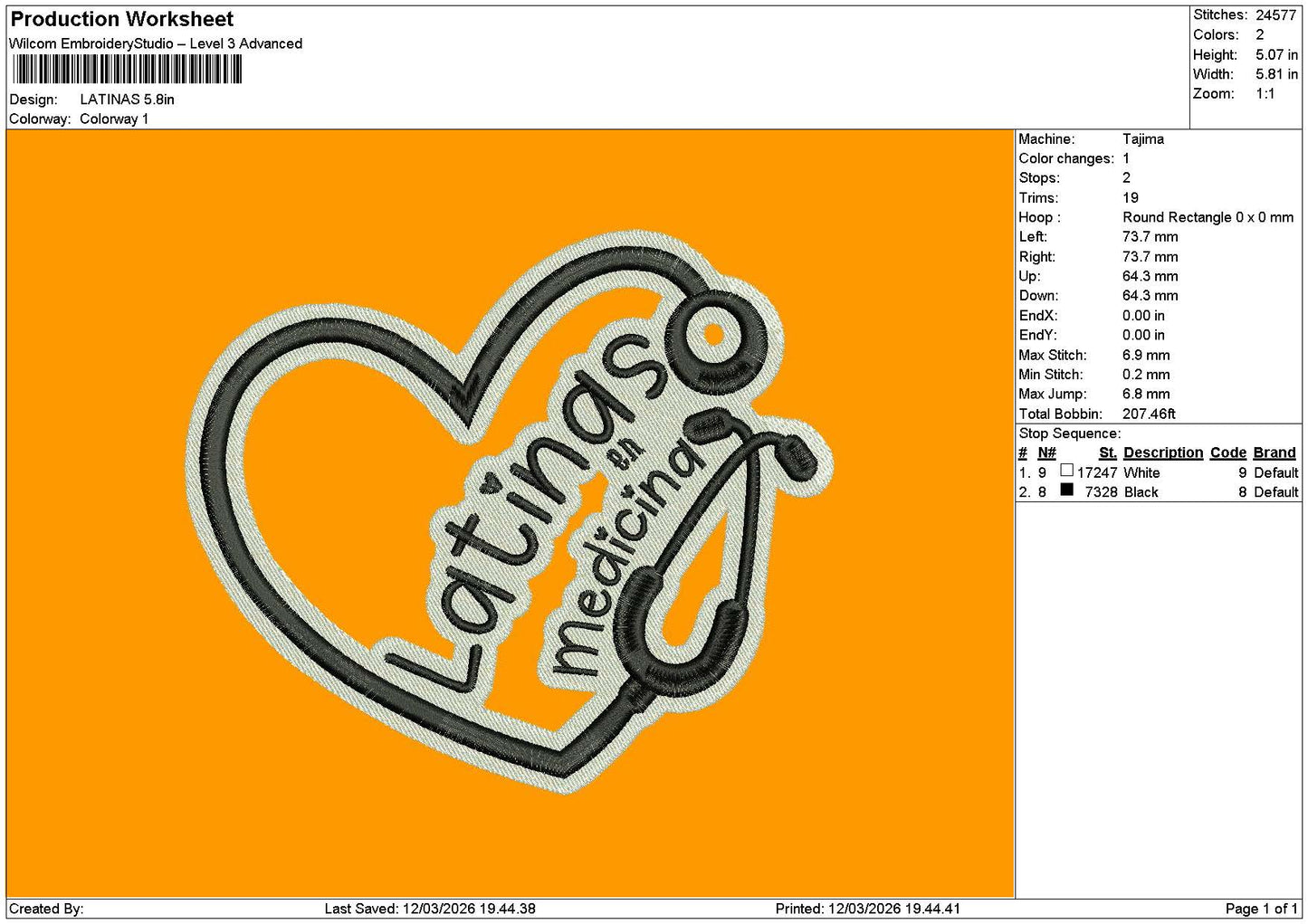Click the 'Stitches:' label

[1220, 15]
